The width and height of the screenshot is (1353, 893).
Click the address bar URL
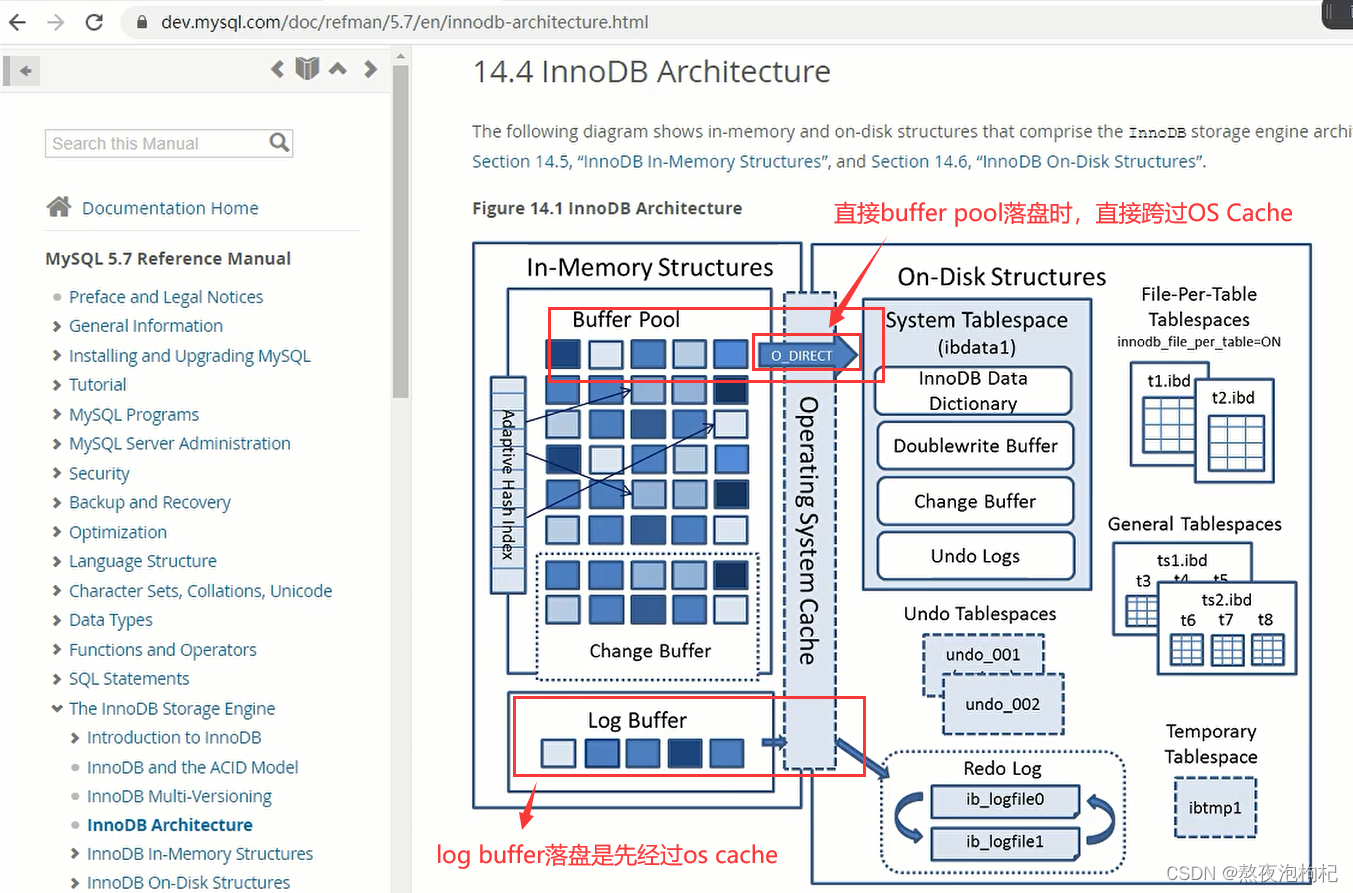(404, 21)
